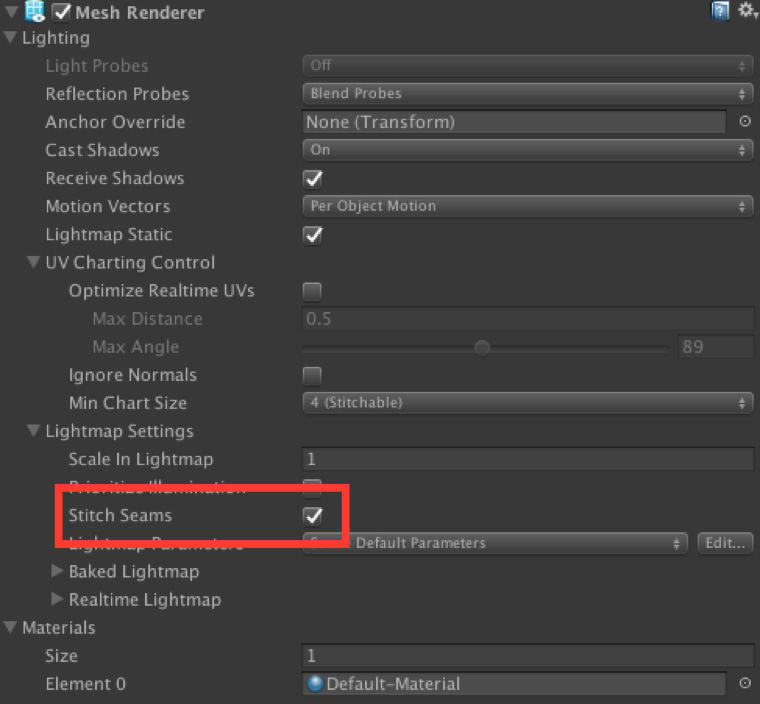Collapse the UV Charting Control foldout

(x=34, y=263)
